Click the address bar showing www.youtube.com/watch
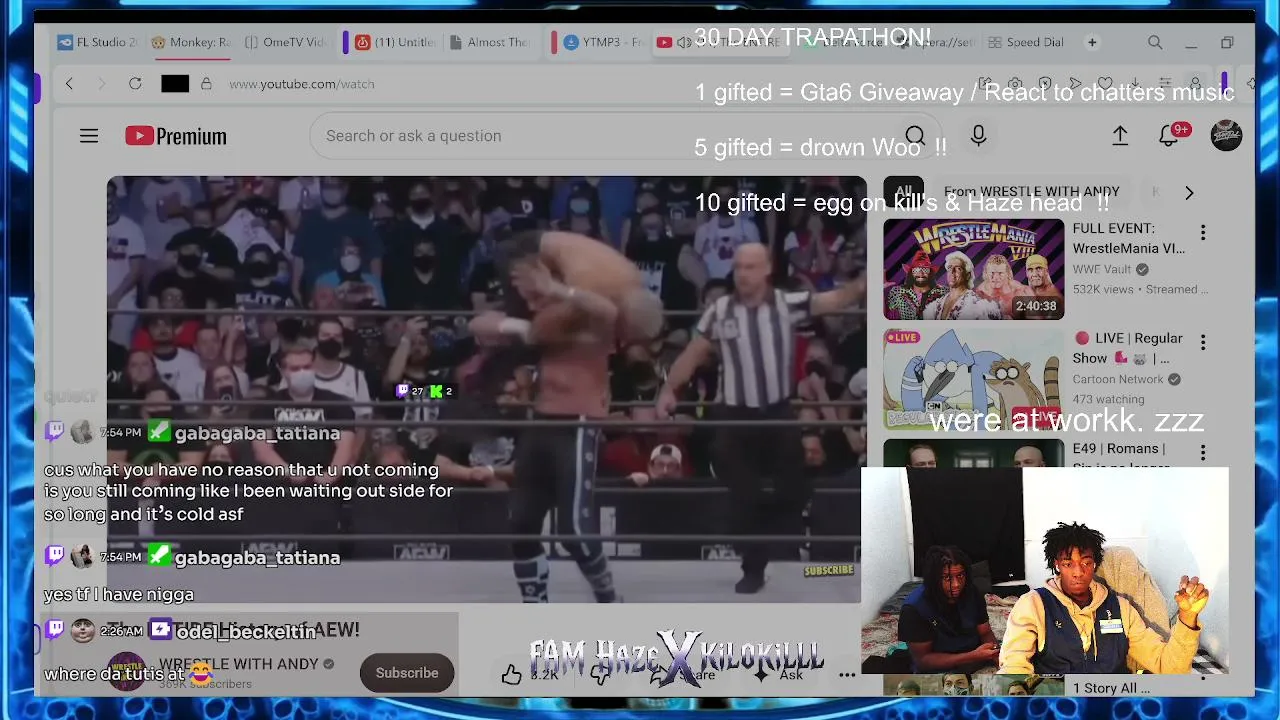Screen dimensions: 1280x720 point(302,84)
